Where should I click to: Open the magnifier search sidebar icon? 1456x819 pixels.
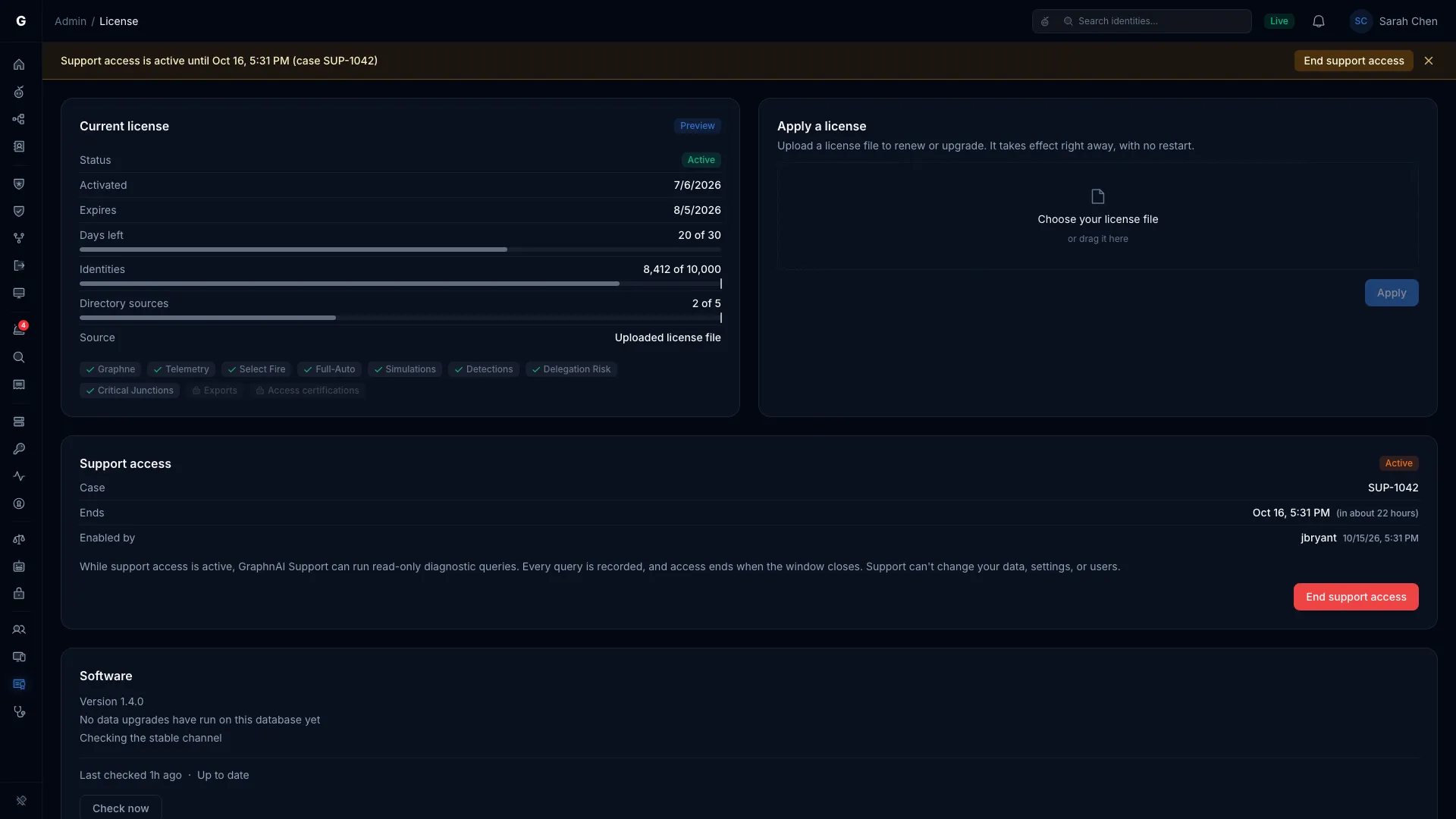tap(19, 357)
